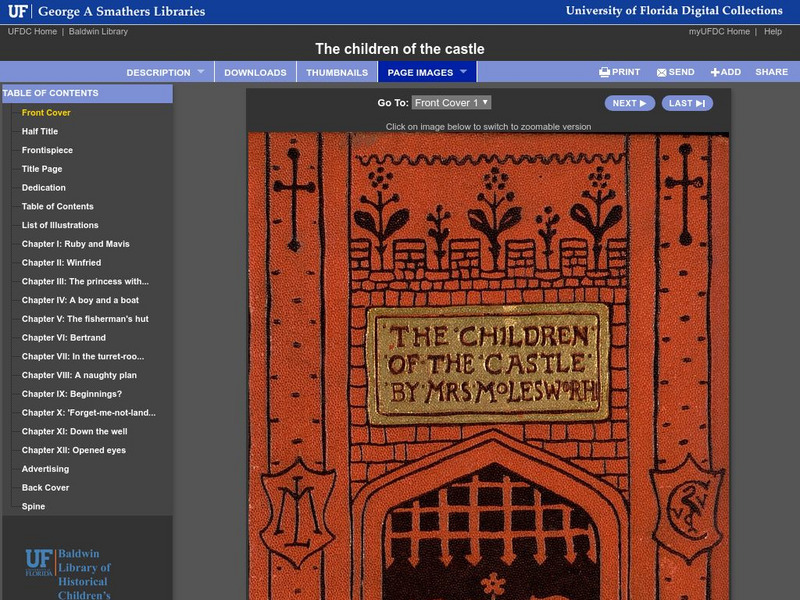The height and width of the screenshot is (600, 800).
Task: Switch to the THUMBNAILS tab
Action: (x=340, y=72)
